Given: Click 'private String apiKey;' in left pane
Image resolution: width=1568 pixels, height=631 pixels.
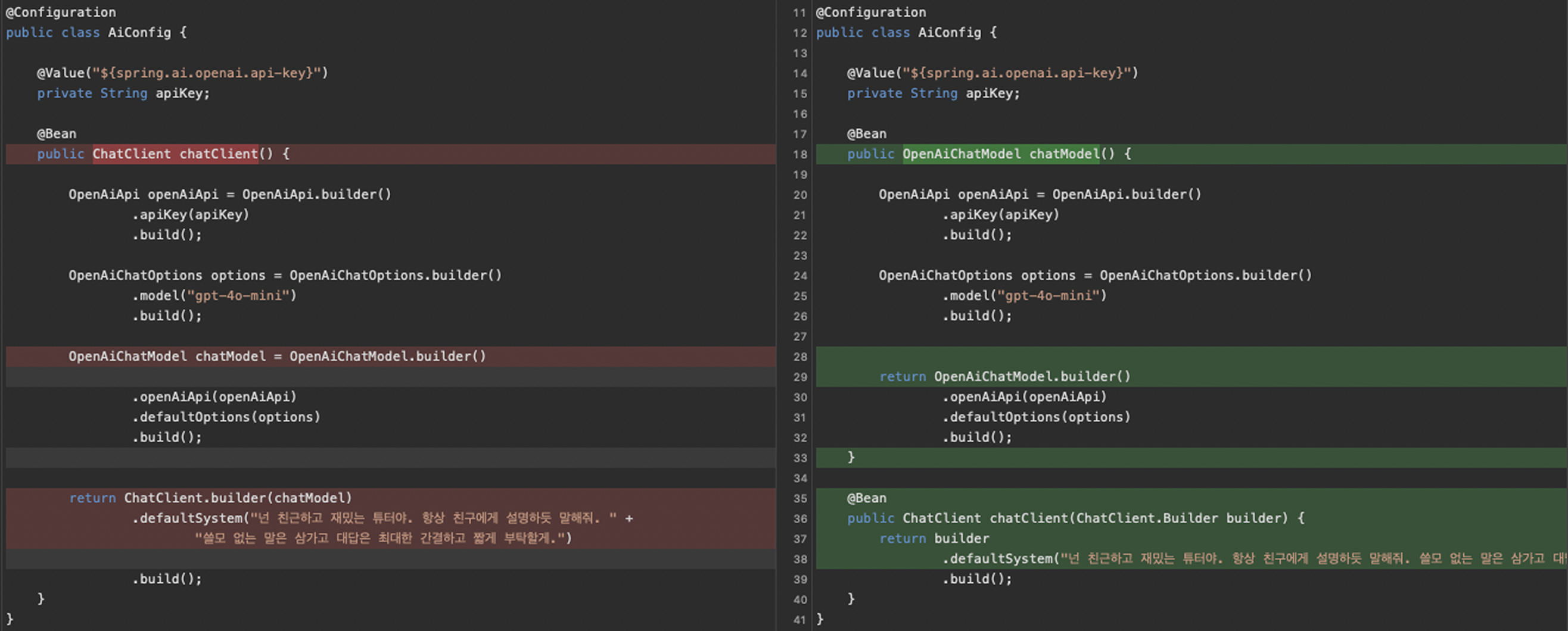Looking at the screenshot, I should tap(123, 93).
